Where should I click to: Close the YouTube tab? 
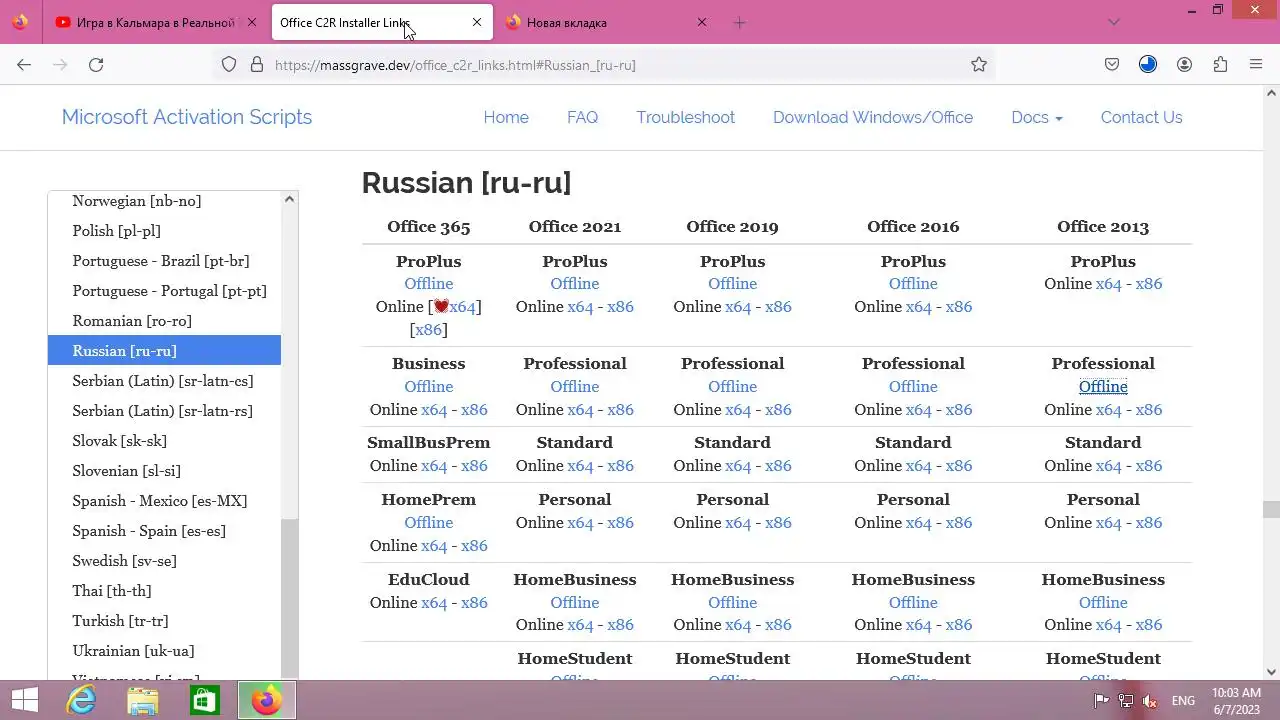[251, 22]
